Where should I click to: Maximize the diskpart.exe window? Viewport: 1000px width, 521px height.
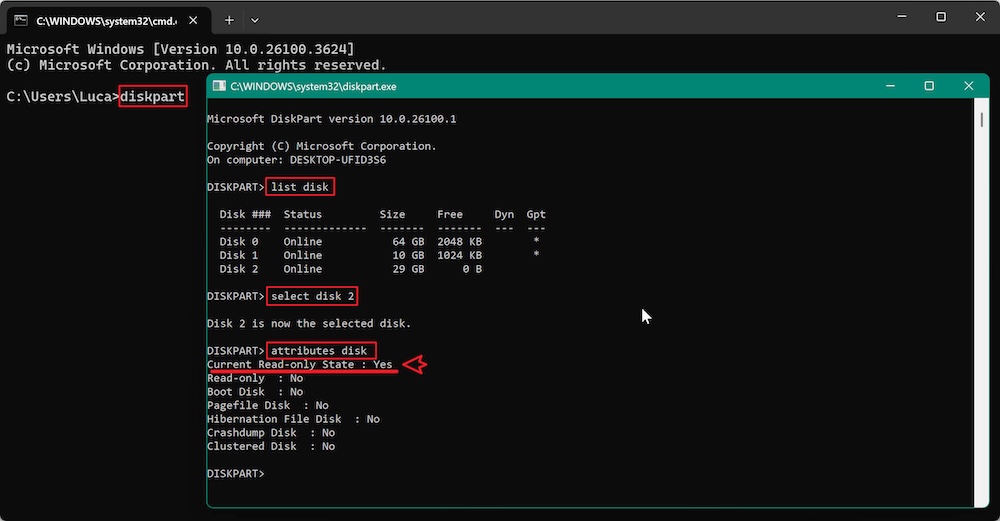[929, 87]
